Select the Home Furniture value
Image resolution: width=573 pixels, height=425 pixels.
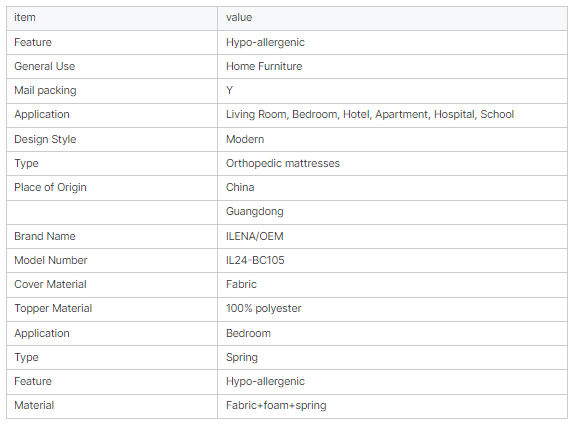coord(264,66)
